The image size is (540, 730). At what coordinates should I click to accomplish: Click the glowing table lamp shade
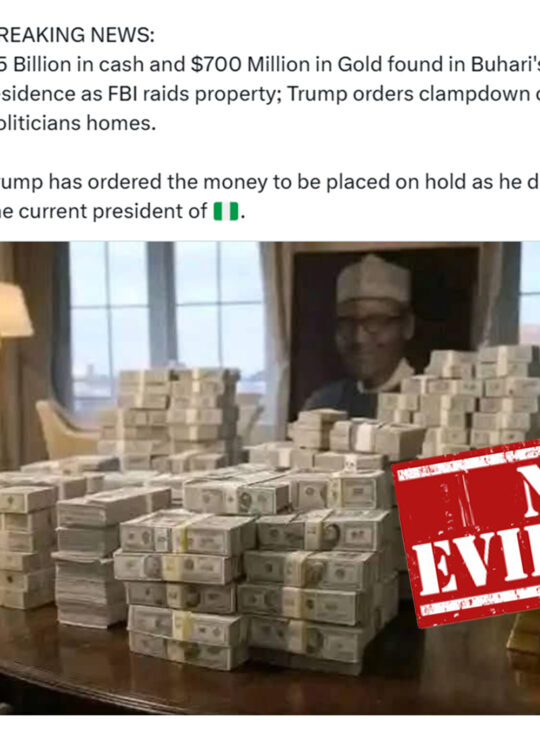(15, 310)
